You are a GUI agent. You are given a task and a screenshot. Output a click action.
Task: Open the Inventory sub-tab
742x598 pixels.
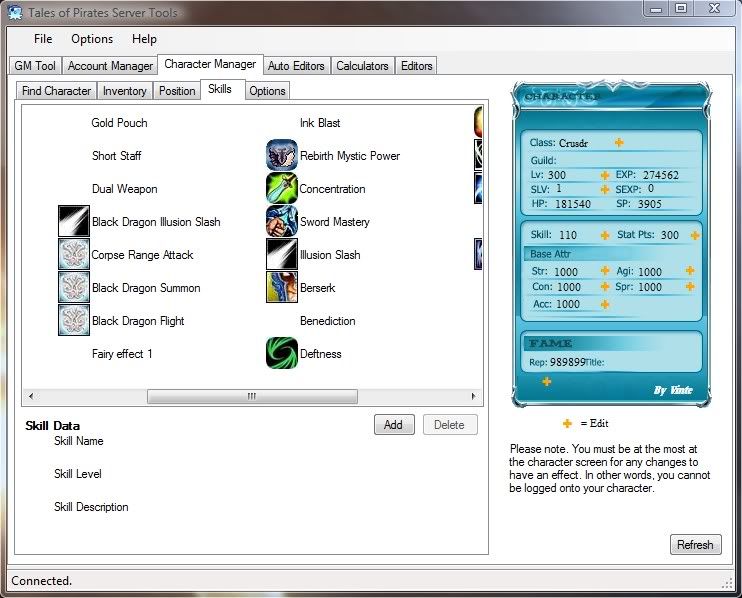pyautogui.click(x=125, y=91)
